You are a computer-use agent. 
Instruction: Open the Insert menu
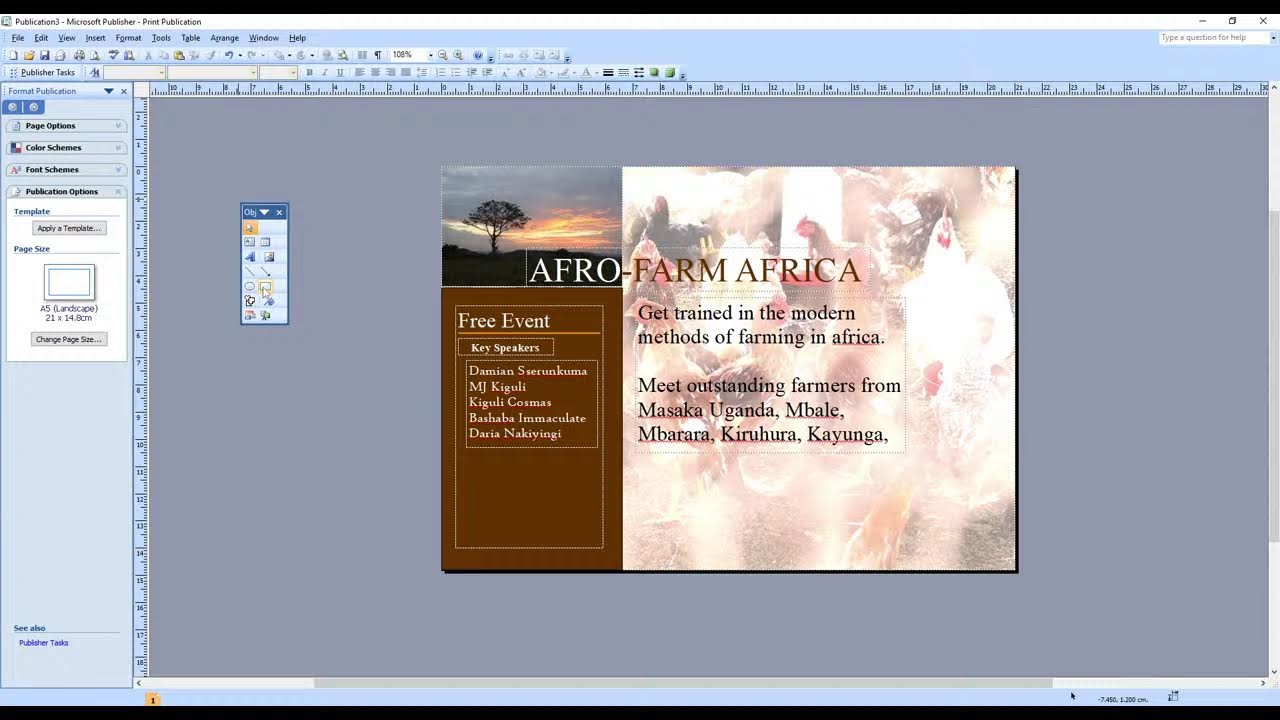coord(95,38)
